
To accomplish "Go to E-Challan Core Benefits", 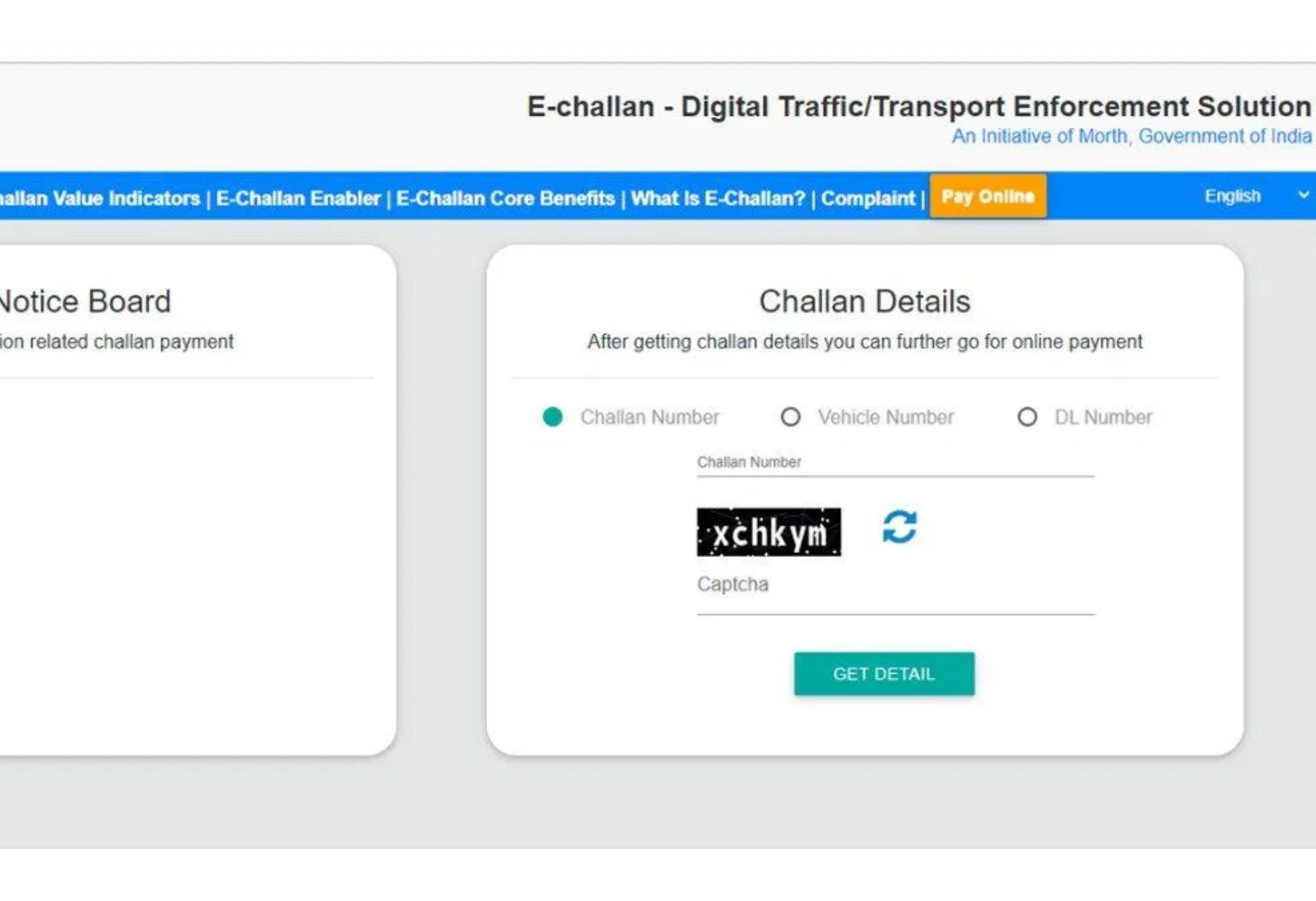I will point(505,198).
